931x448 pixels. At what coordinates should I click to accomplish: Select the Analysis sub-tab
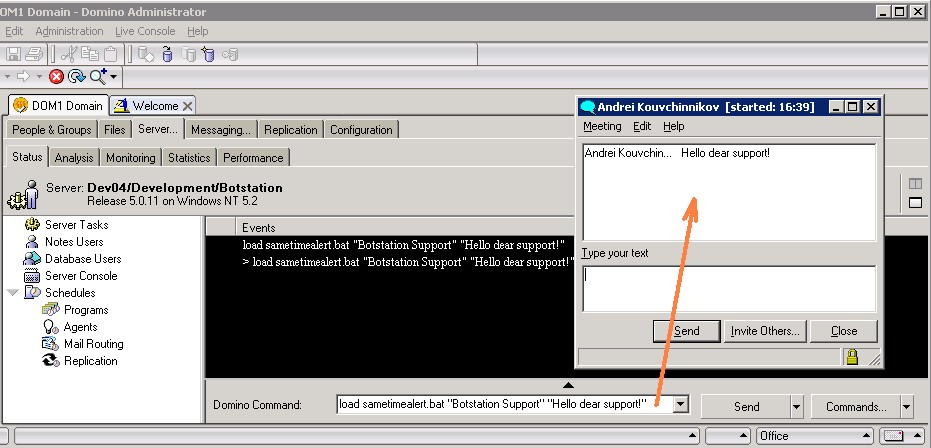pos(74,158)
